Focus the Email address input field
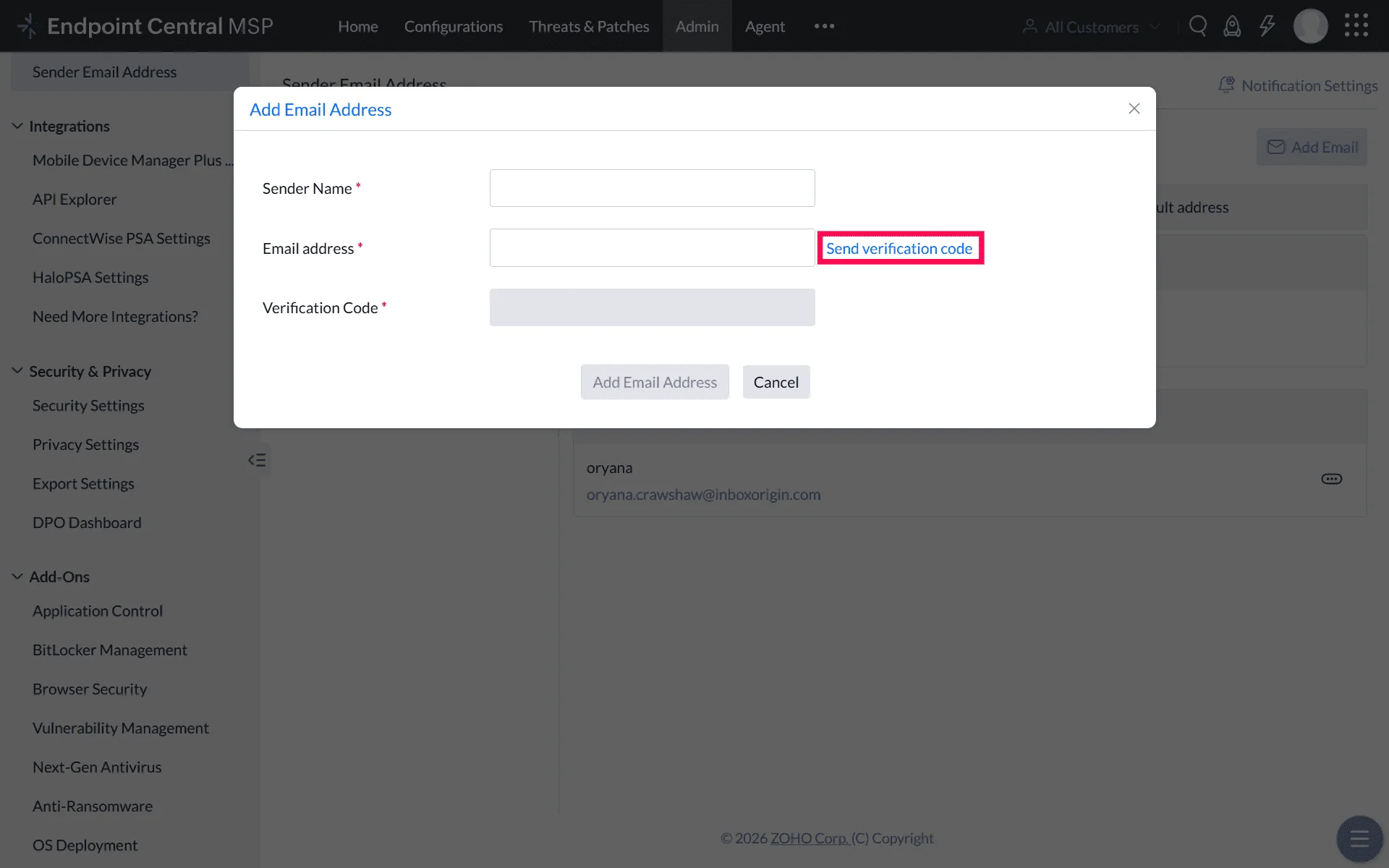 coord(652,248)
